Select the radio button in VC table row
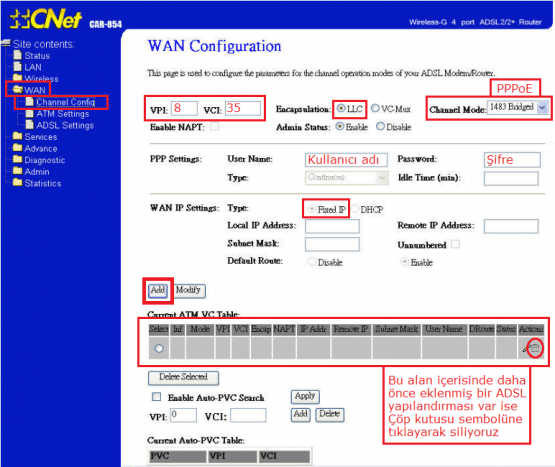Image resolution: width=555 pixels, height=467 pixels. click(x=159, y=348)
